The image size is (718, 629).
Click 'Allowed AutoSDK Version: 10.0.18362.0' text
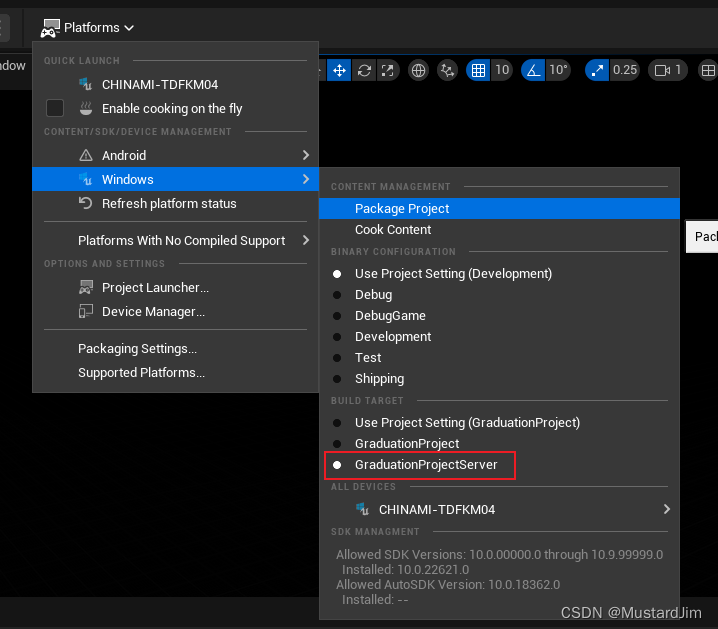click(448, 585)
